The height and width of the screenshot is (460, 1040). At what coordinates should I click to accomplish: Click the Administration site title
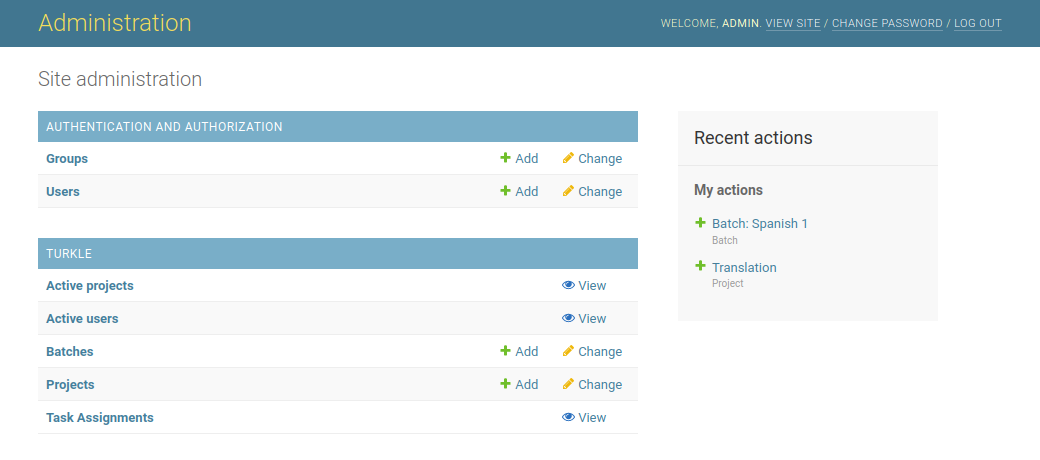click(x=115, y=23)
